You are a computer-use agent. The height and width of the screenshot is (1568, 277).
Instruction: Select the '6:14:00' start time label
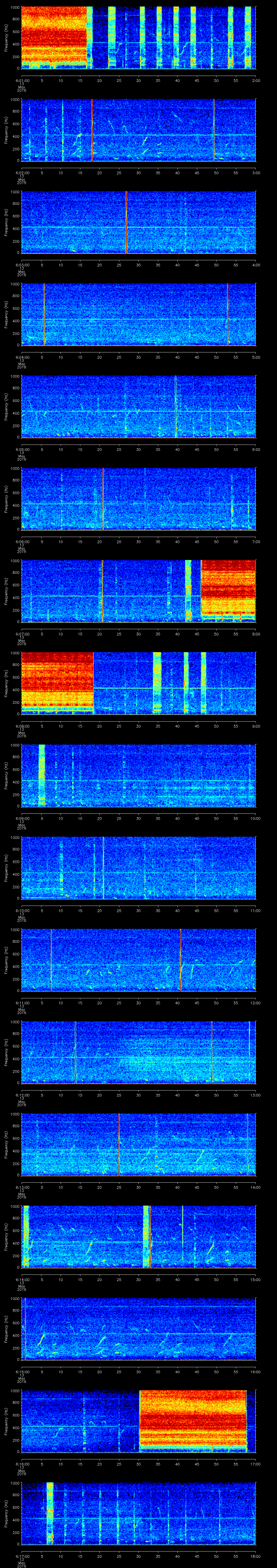point(22,1279)
